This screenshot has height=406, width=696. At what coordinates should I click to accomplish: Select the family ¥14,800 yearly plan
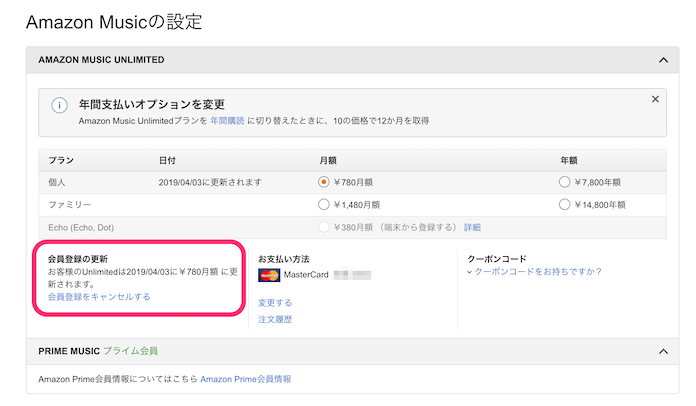coord(564,205)
